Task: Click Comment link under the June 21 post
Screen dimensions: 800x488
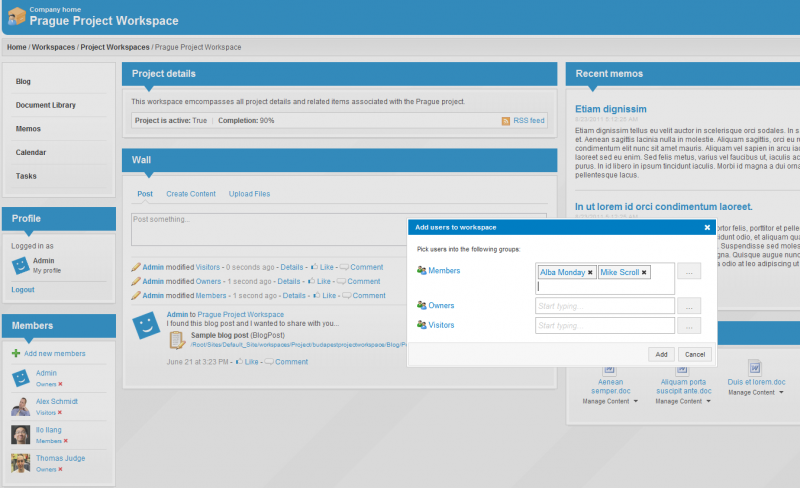Action: coord(291,362)
